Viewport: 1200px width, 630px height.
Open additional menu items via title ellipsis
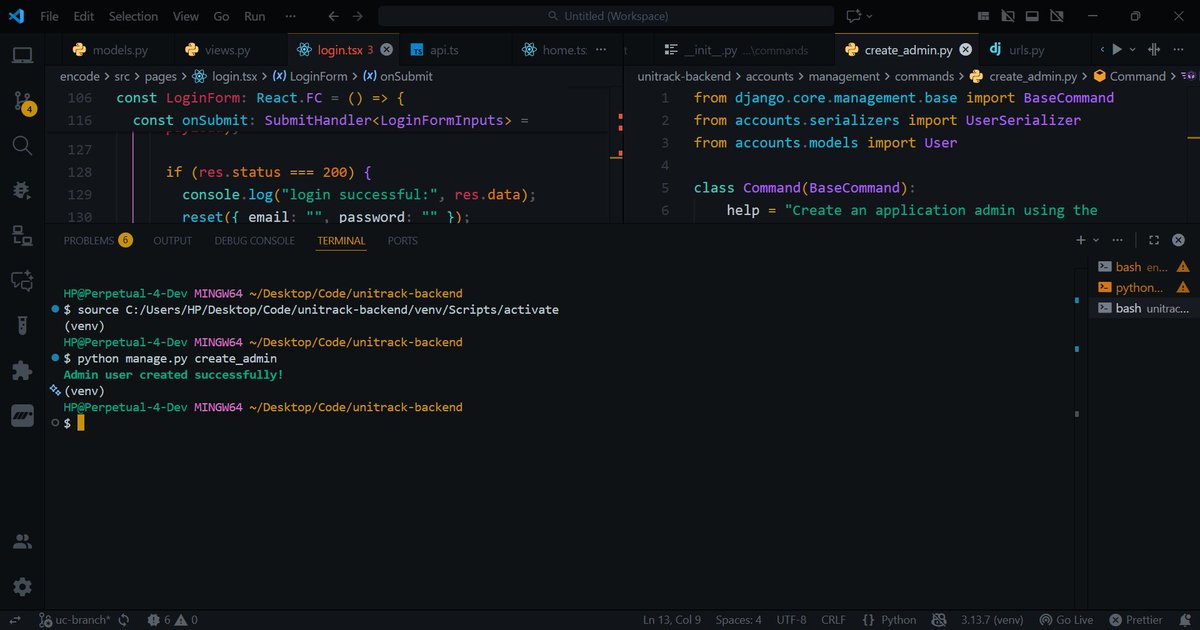(291, 16)
